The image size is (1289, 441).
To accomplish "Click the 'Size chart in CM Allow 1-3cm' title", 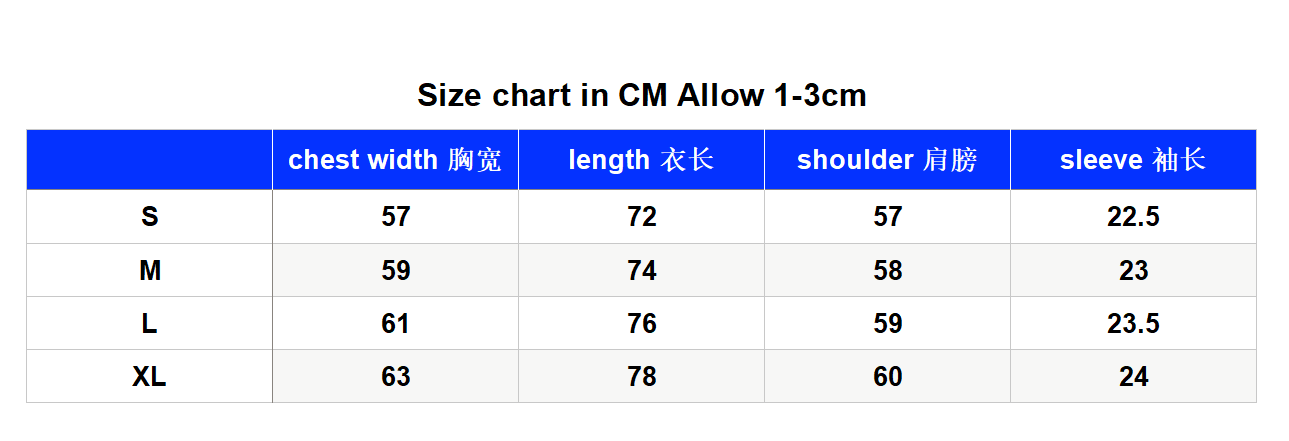I will point(641,96).
